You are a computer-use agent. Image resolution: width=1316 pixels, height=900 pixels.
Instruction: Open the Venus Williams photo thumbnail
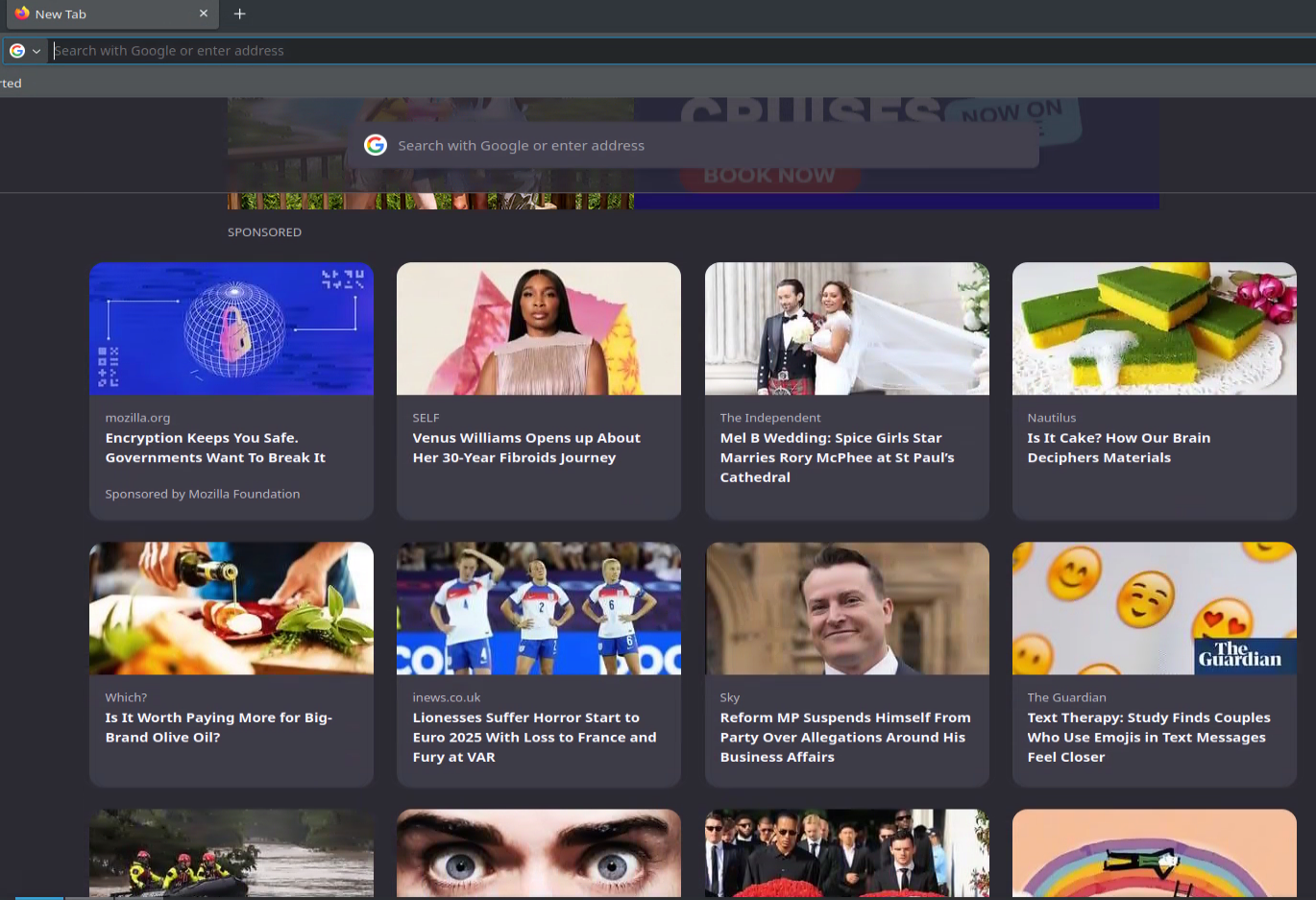539,328
